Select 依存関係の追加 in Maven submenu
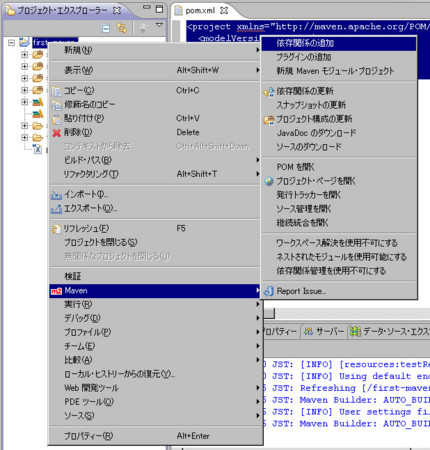 pos(339,43)
